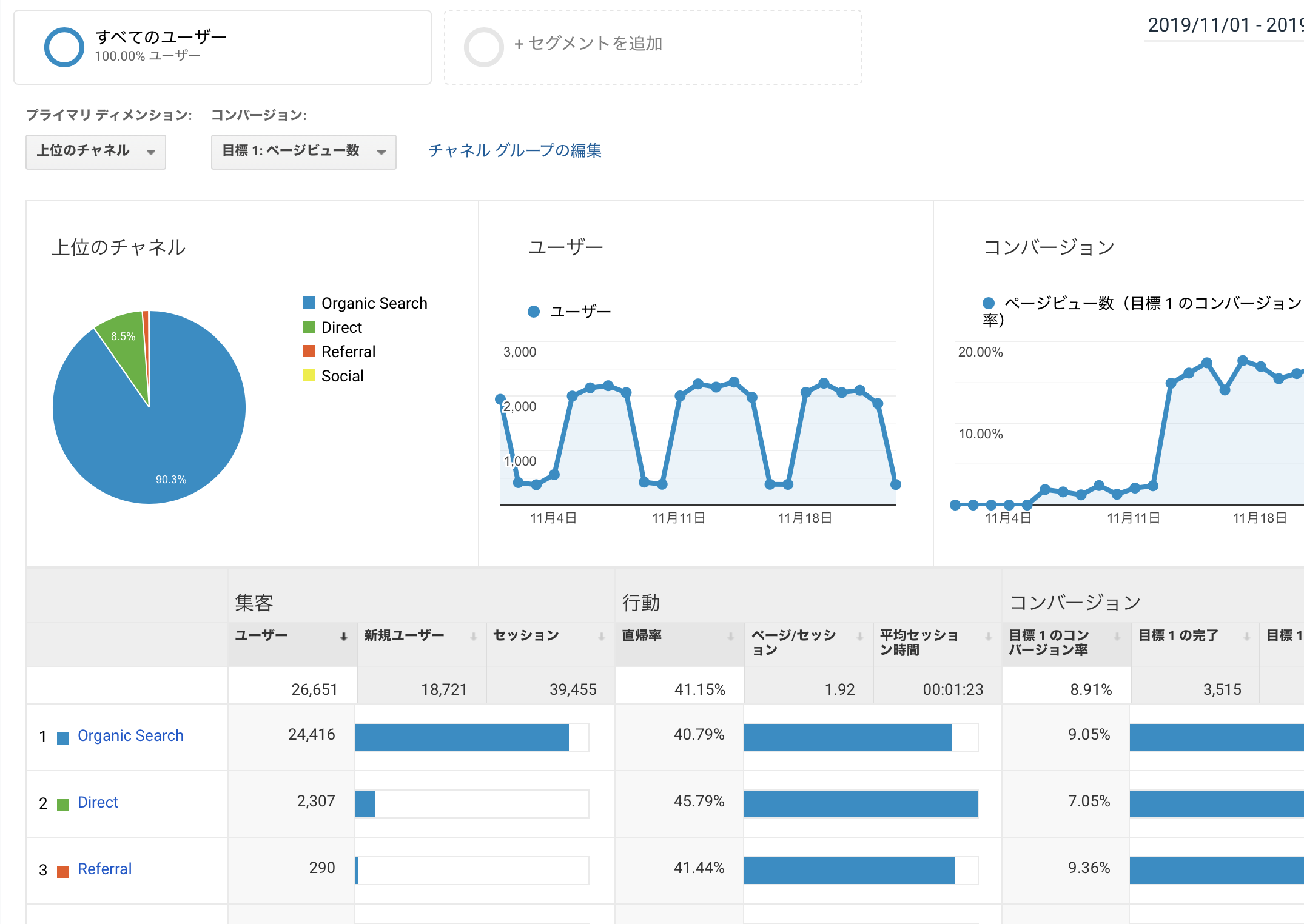Open the date range picker
This screenshot has height=924, width=1304.
point(1224,25)
